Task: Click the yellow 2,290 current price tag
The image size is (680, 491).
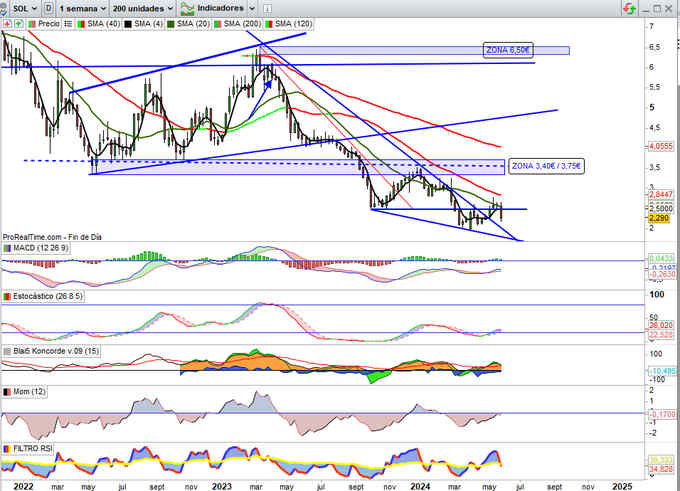Action: 659,218
